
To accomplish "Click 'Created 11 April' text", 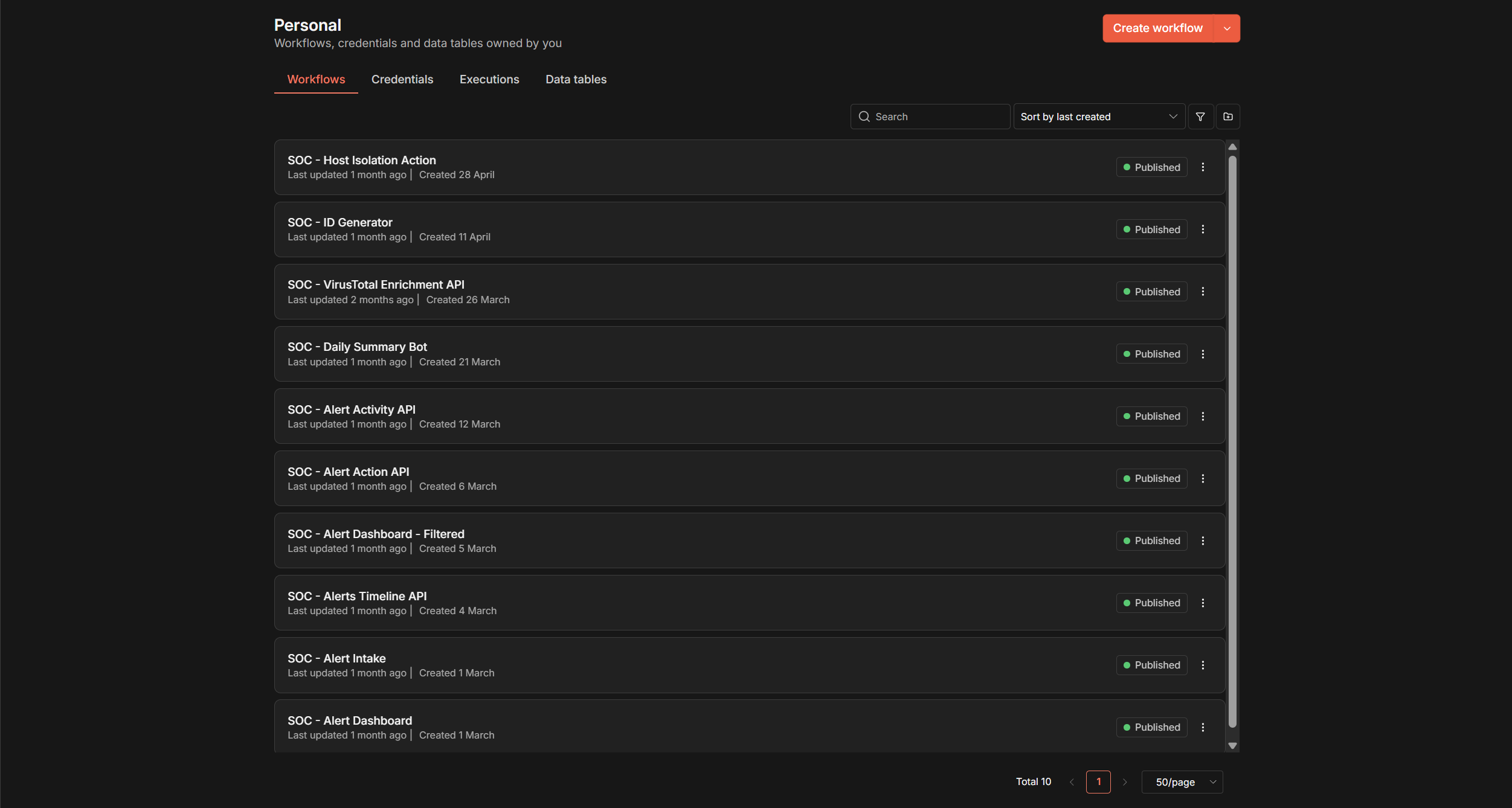I will 455,237.
